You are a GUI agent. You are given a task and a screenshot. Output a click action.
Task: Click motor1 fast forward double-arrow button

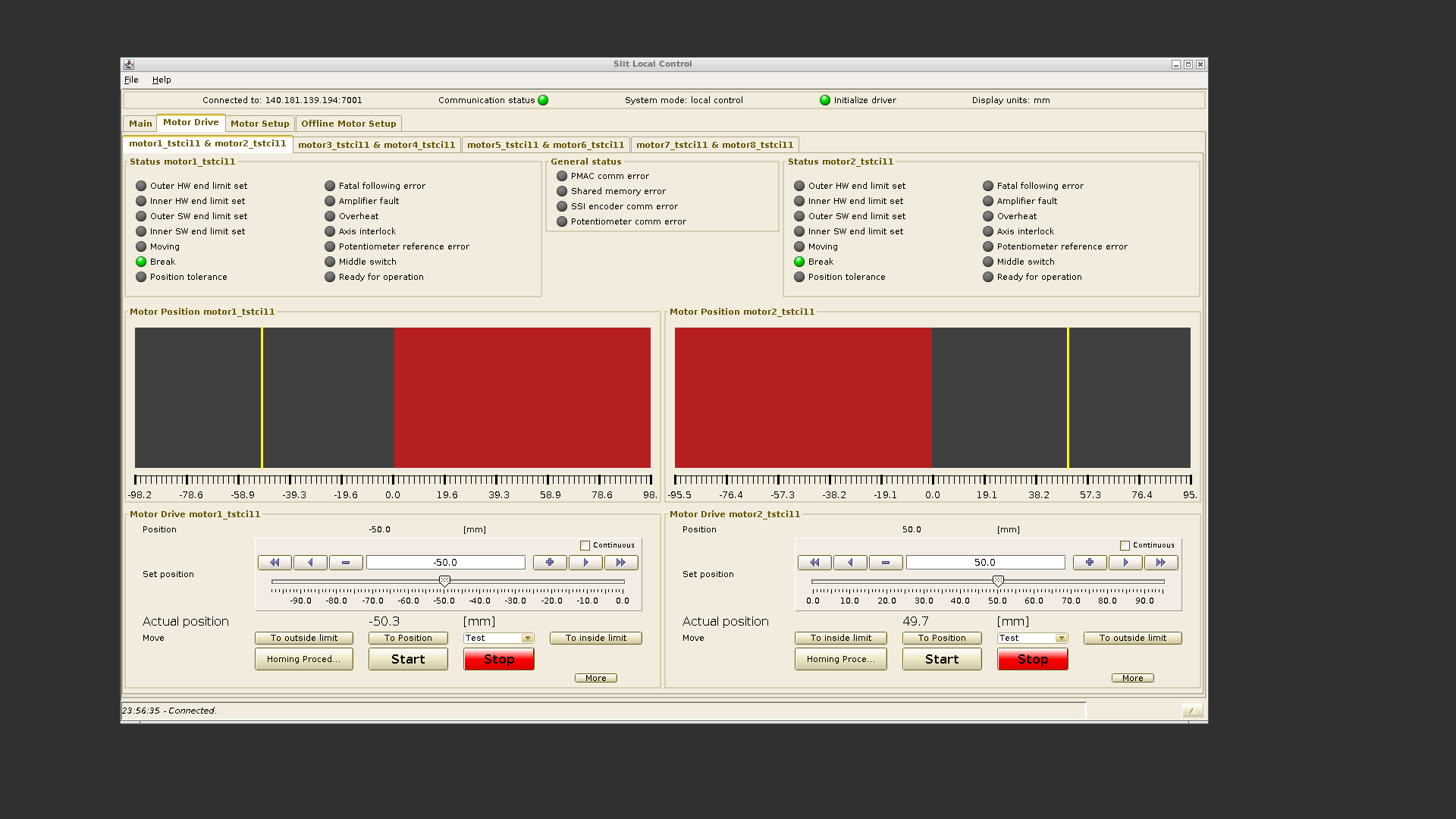click(x=621, y=563)
